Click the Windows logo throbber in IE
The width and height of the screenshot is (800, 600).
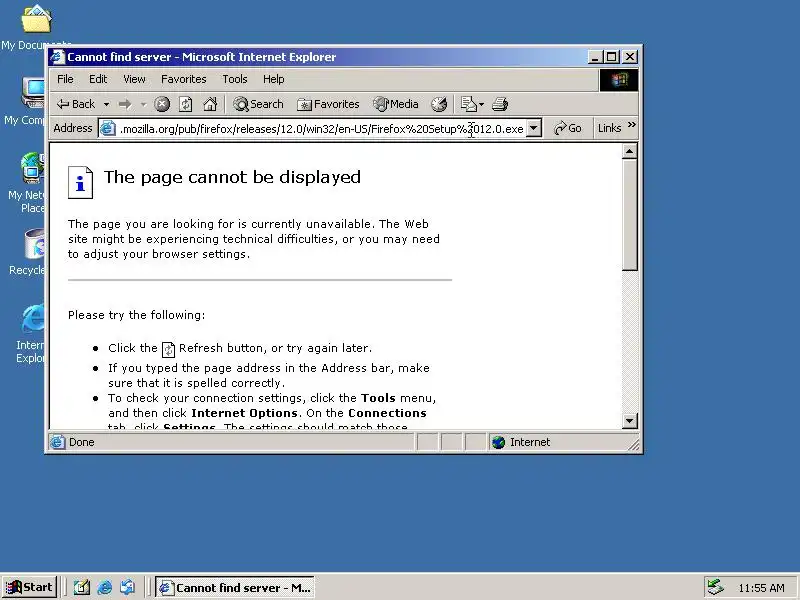click(x=618, y=80)
